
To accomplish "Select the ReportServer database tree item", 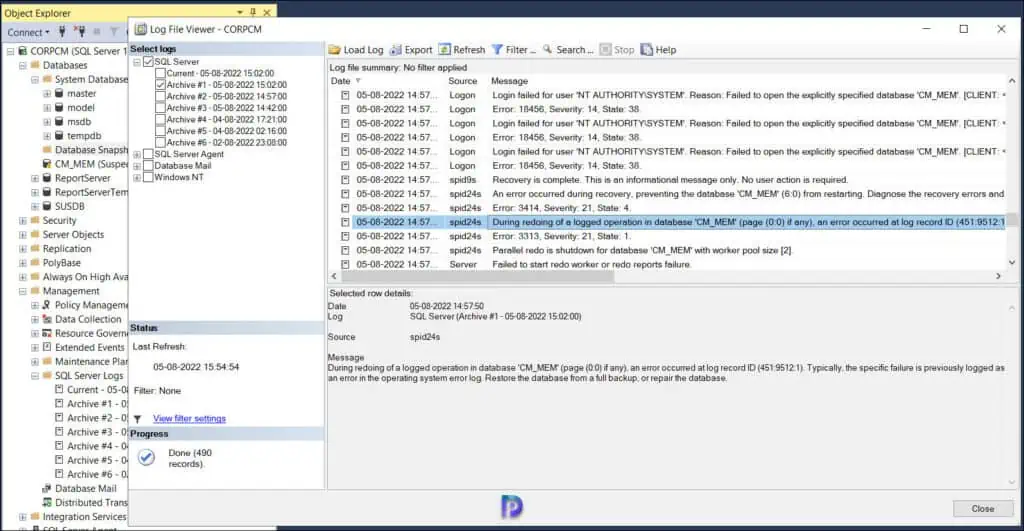I will (x=82, y=178).
